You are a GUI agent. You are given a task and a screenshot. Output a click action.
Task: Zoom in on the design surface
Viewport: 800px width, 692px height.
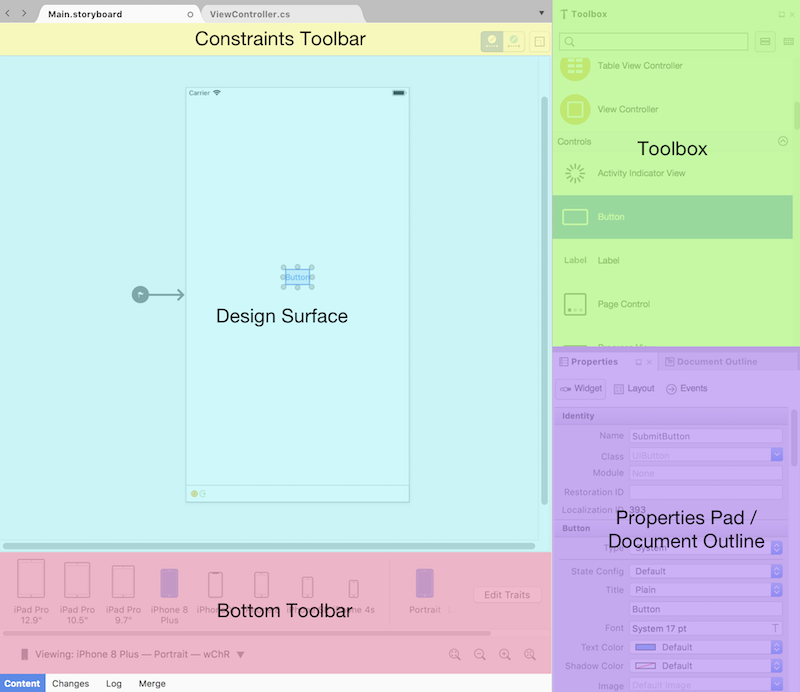tap(505, 655)
